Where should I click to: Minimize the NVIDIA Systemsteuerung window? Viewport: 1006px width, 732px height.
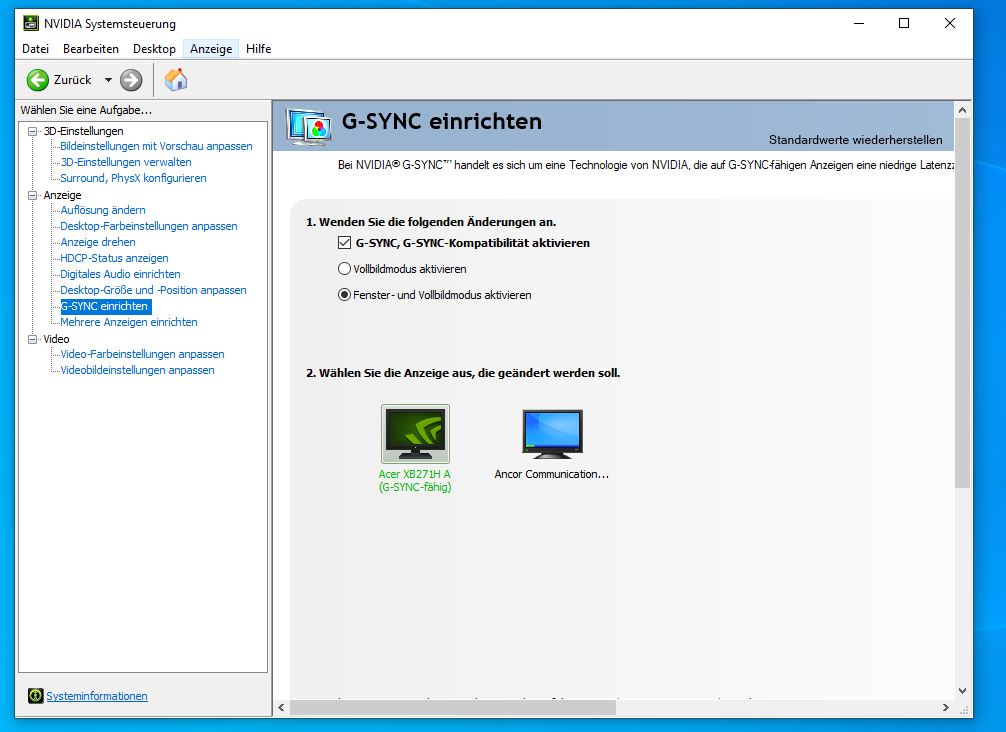click(858, 24)
